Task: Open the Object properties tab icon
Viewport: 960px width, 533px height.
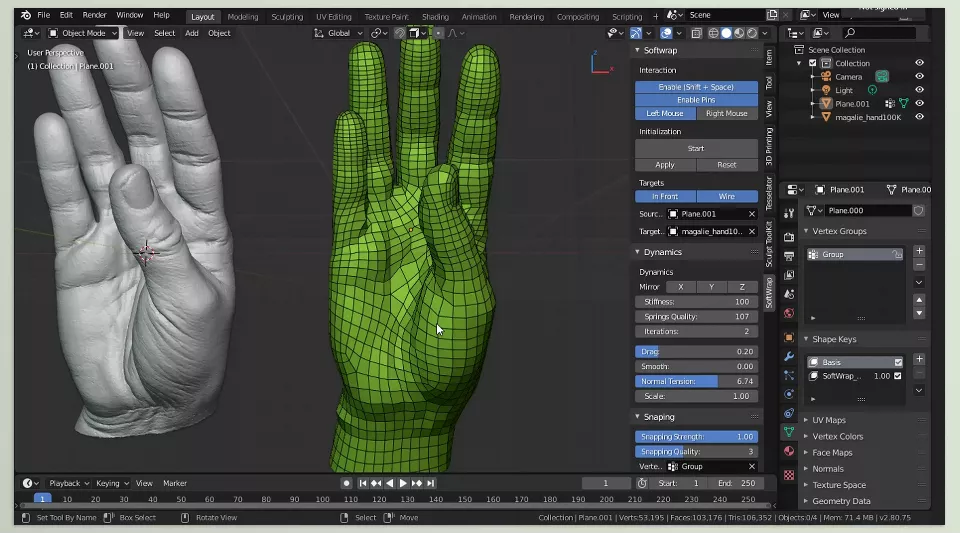Action: coord(789,337)
